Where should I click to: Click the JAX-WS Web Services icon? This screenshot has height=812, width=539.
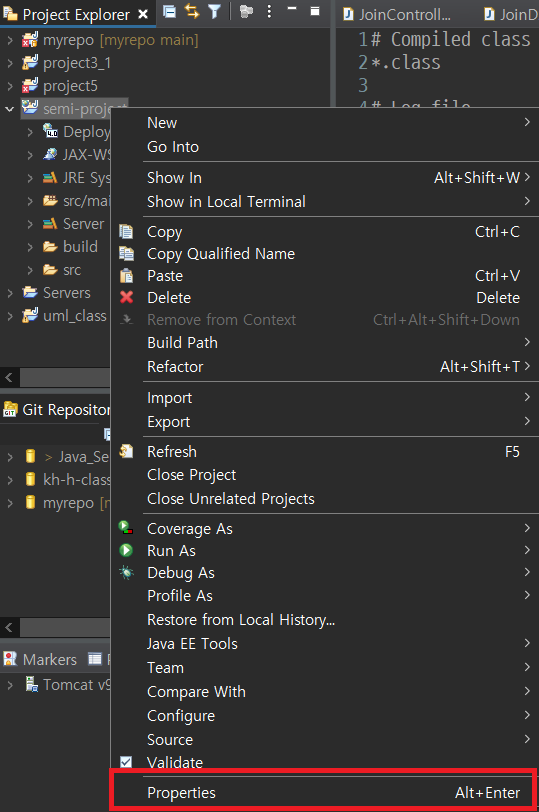(x=50, y=154)
